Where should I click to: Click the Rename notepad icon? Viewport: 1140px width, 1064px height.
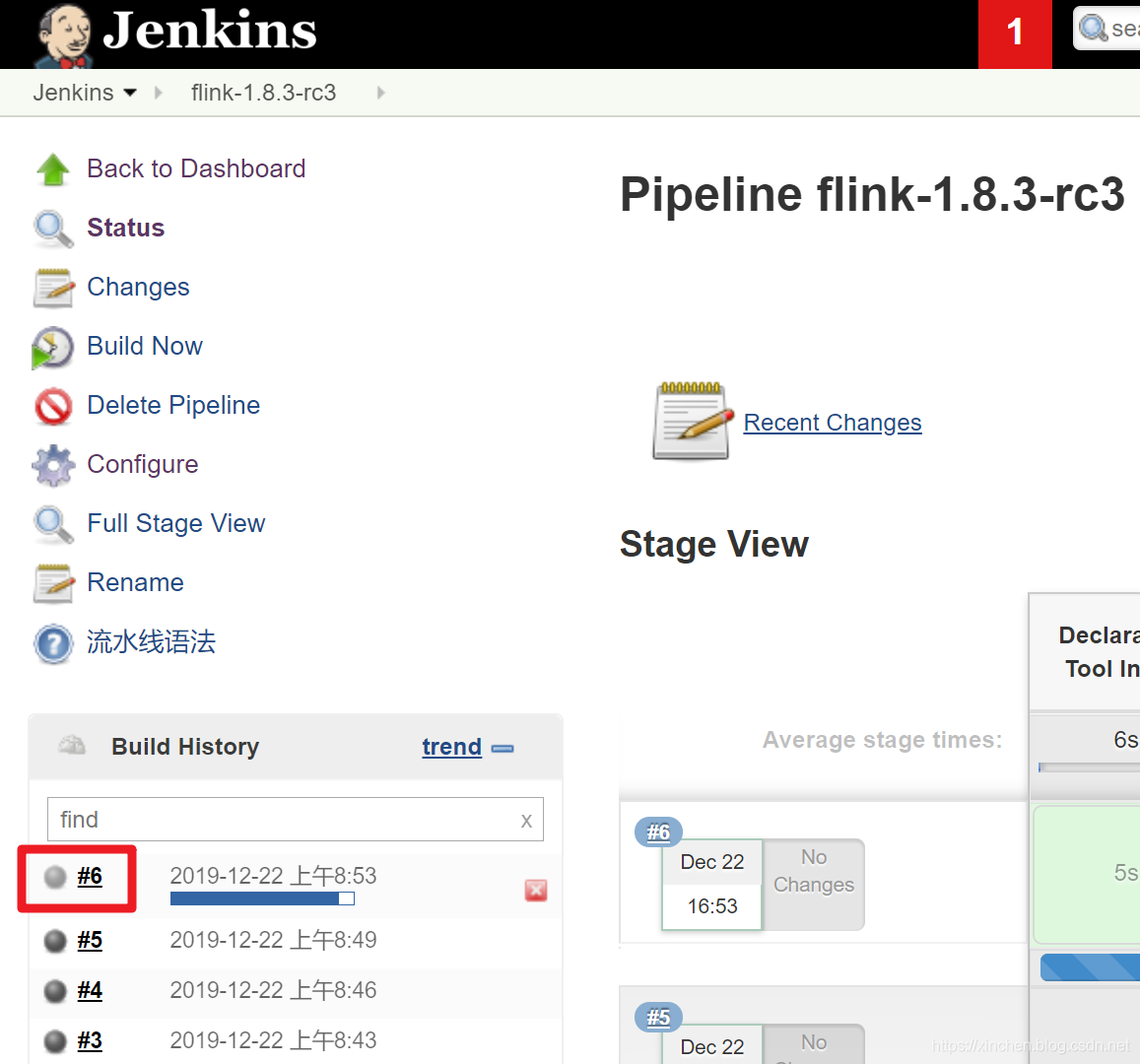click(x=53, y=583)
